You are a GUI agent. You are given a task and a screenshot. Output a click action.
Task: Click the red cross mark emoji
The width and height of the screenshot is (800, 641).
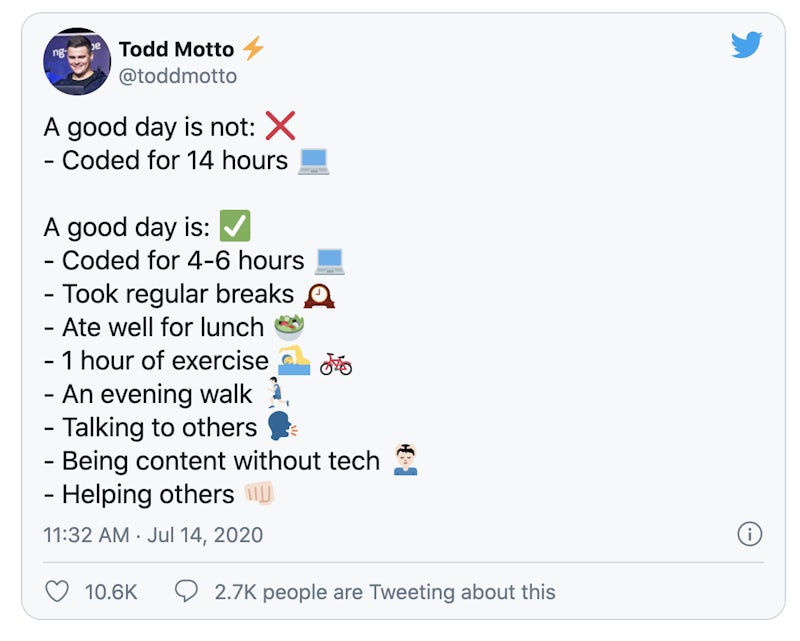click(x=281, y=127)
